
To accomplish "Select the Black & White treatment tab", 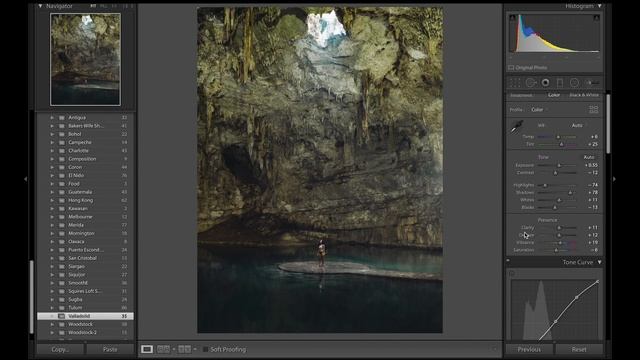I will coord(584,95).
